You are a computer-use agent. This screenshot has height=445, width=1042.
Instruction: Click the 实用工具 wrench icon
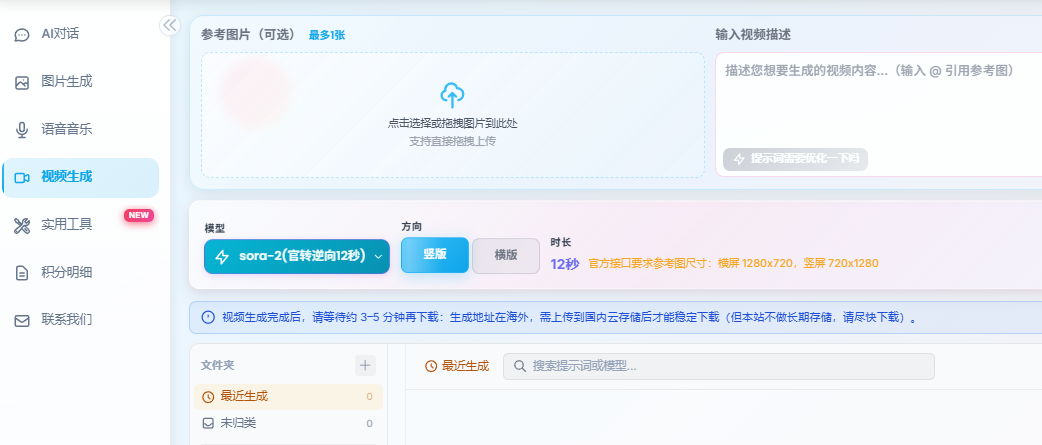coord(22,226)
